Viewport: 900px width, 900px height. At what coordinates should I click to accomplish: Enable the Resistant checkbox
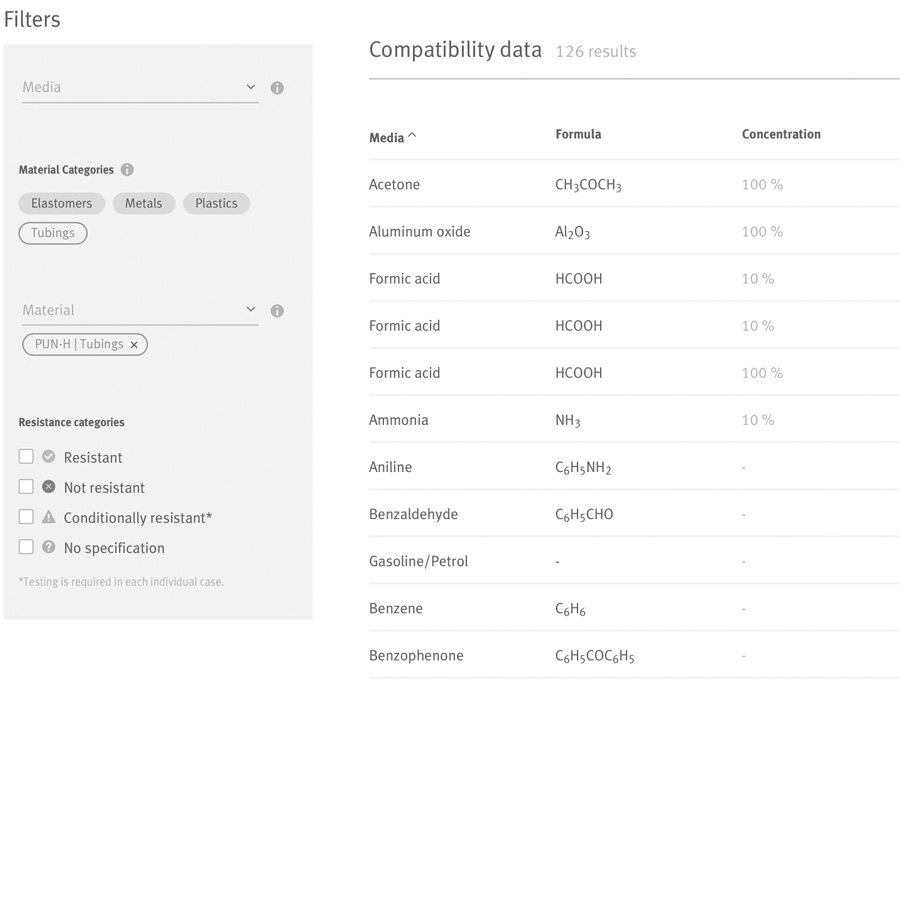click(x=26, y=457)
